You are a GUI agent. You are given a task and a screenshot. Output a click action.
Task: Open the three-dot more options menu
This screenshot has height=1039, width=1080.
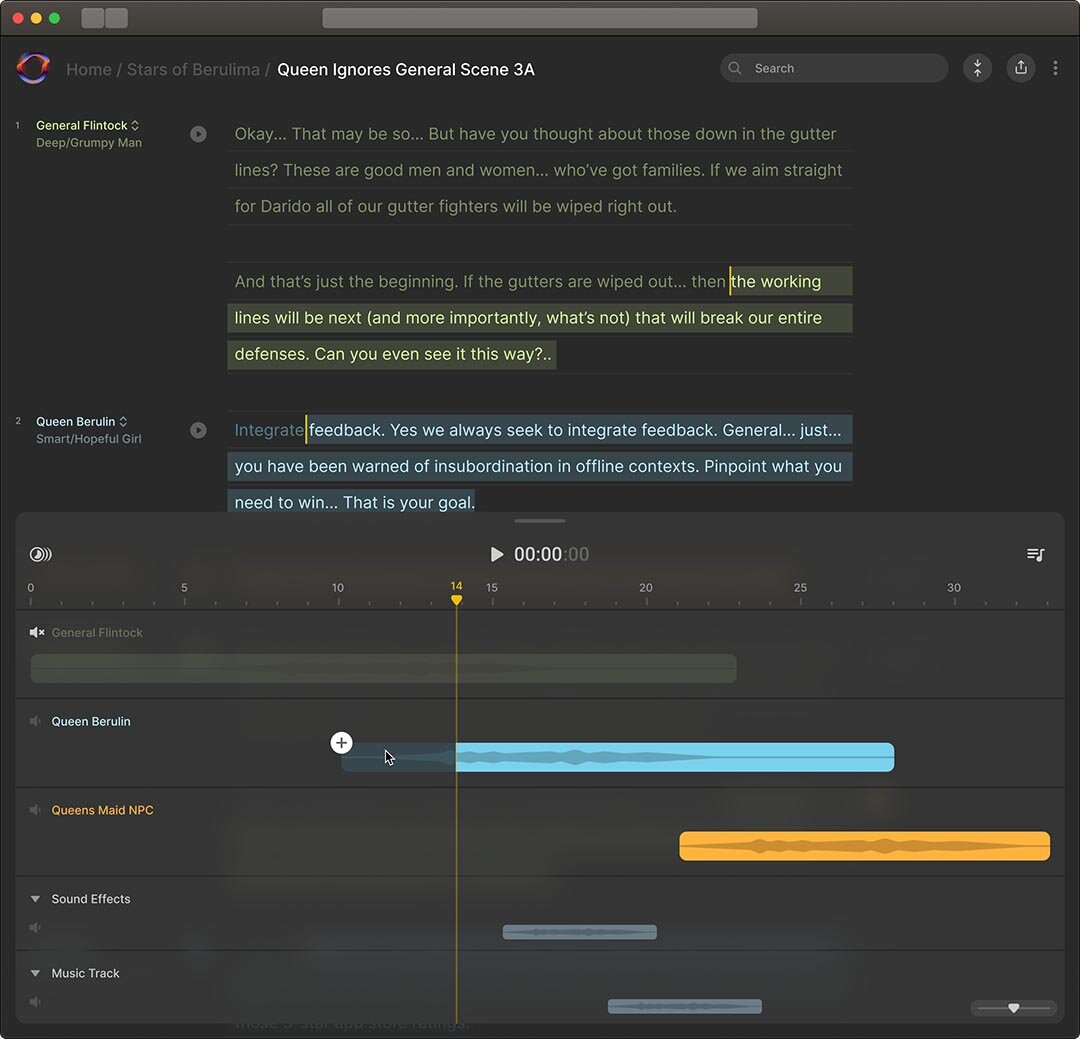coord(1055,68)
